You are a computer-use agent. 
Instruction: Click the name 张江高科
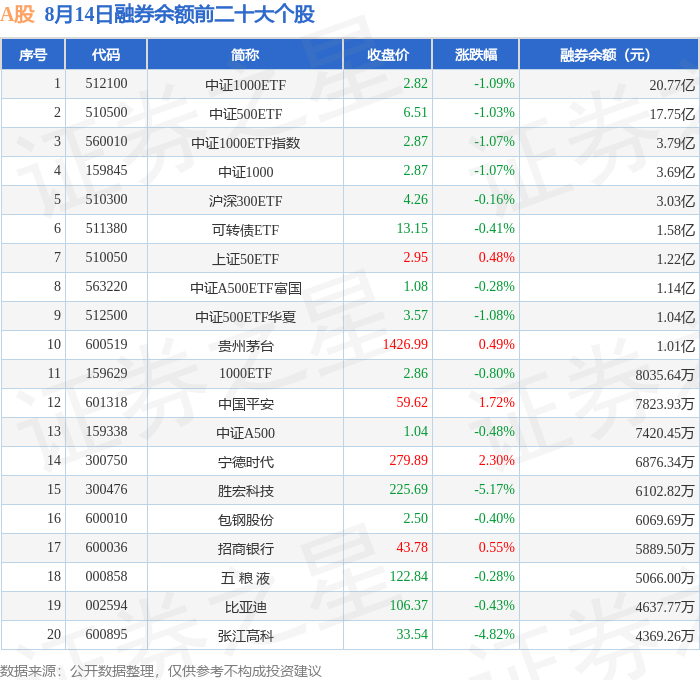click(246, 636)
